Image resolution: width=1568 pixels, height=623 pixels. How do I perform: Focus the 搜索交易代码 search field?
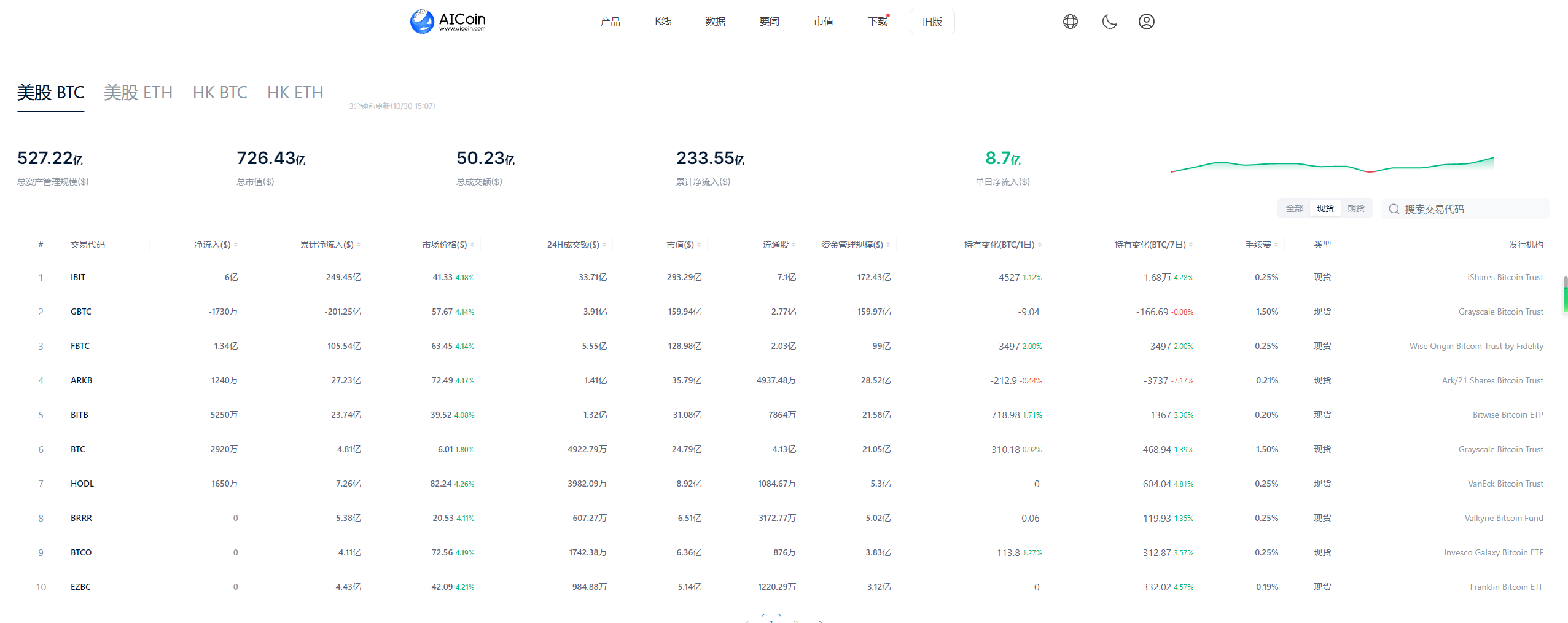pyautogui.click(x=1465, y=209)
